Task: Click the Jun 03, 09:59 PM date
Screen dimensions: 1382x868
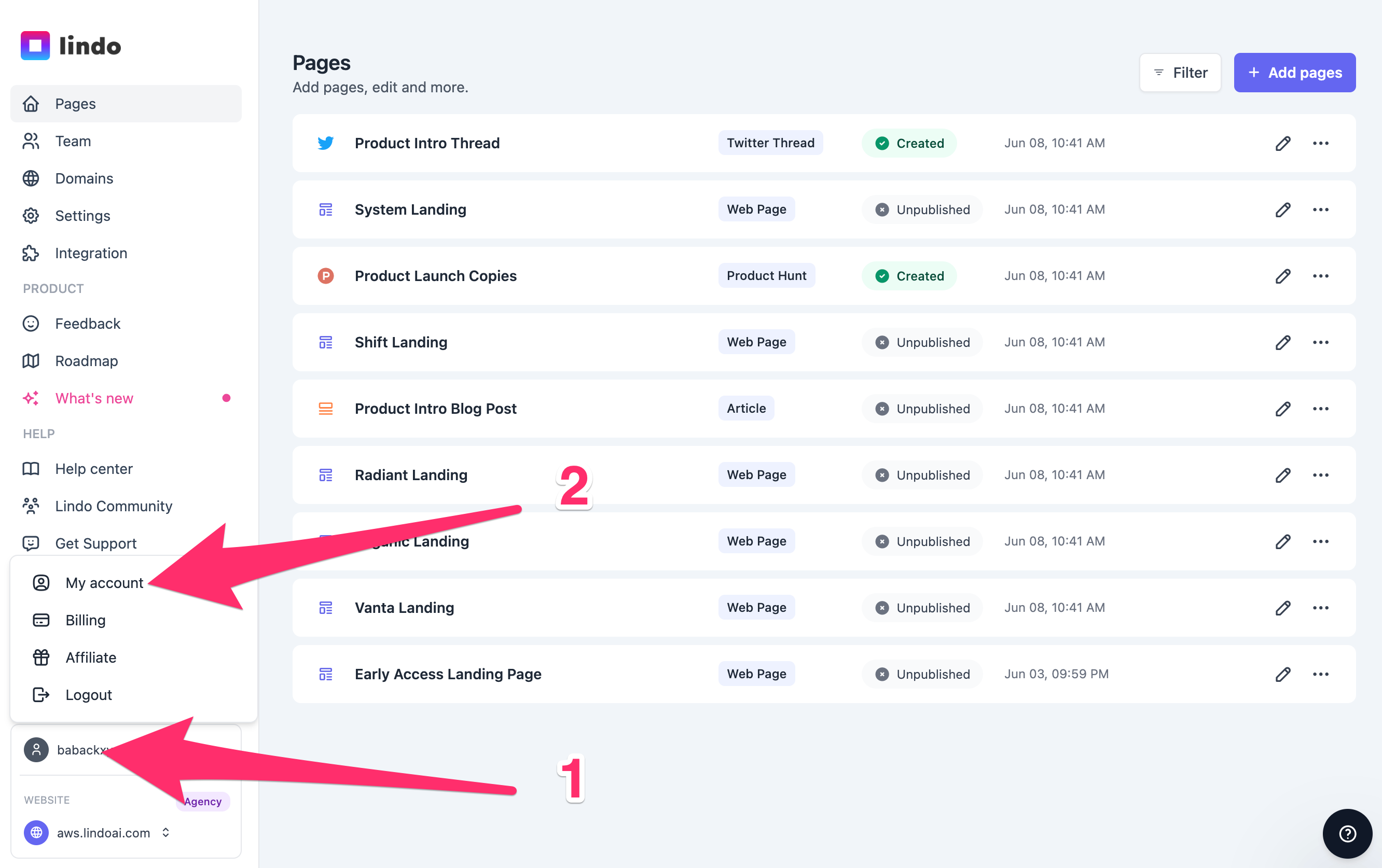Action: click(1056, 674)
